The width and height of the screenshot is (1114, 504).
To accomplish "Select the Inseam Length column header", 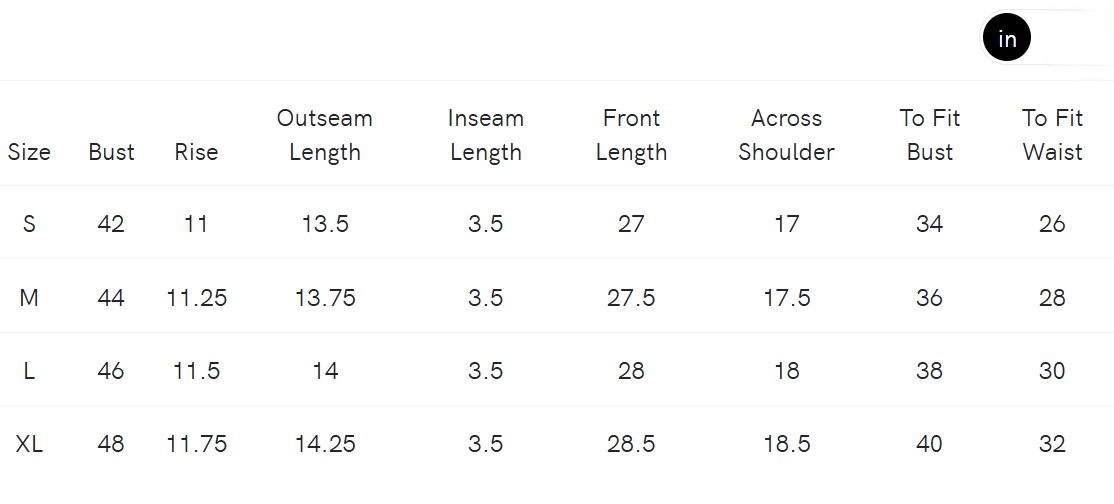I will point(485,135).
